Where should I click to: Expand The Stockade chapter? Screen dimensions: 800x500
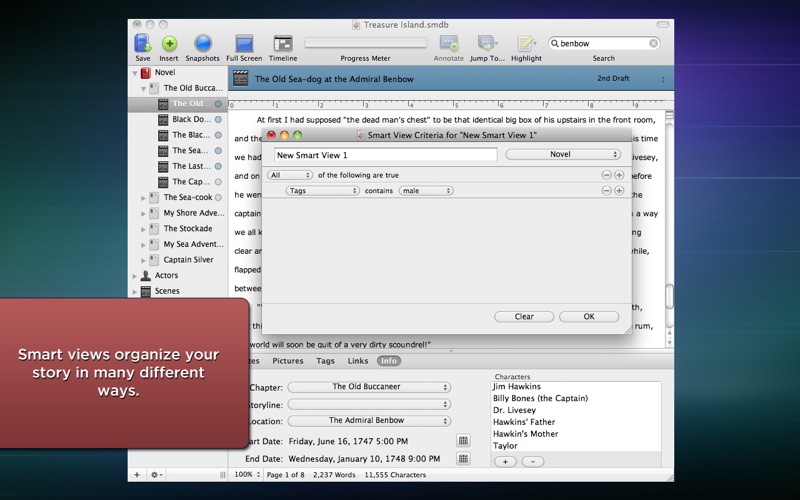click(x=143, y=229)
